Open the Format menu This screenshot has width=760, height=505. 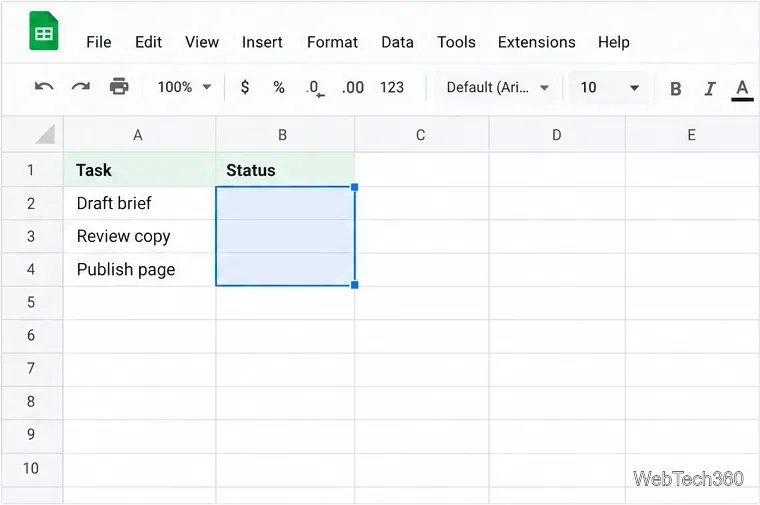point(332,42)
